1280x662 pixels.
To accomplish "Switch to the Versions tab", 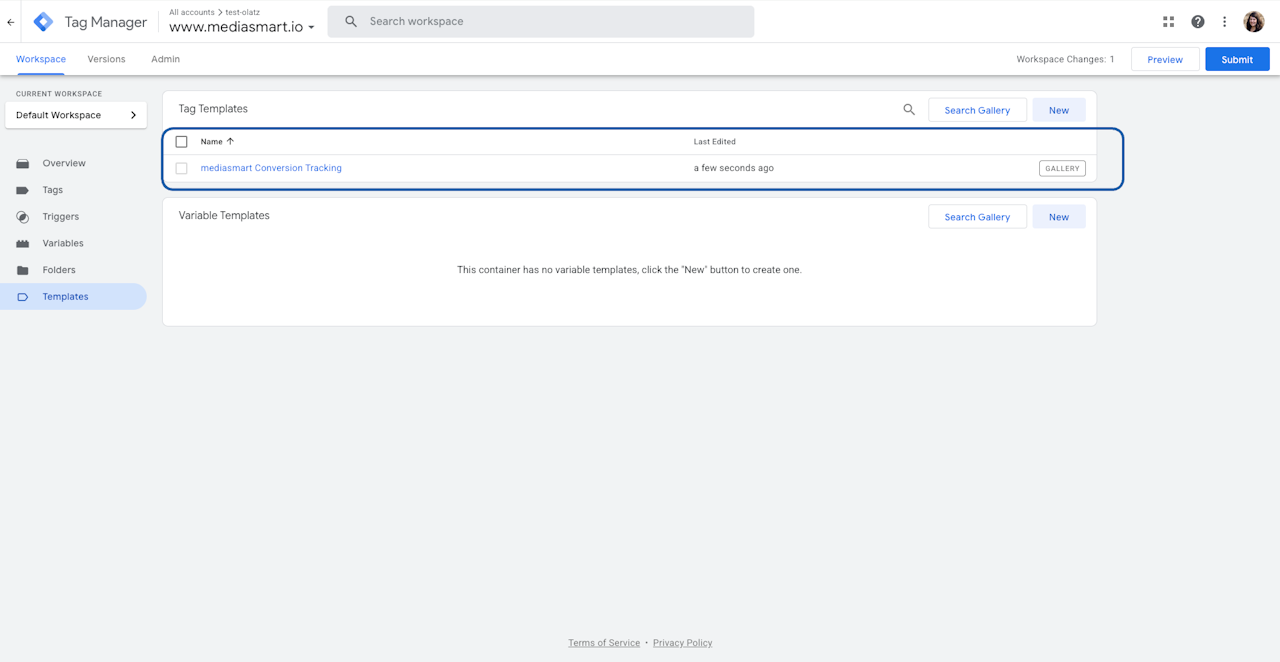I will (x=107, y=59).
